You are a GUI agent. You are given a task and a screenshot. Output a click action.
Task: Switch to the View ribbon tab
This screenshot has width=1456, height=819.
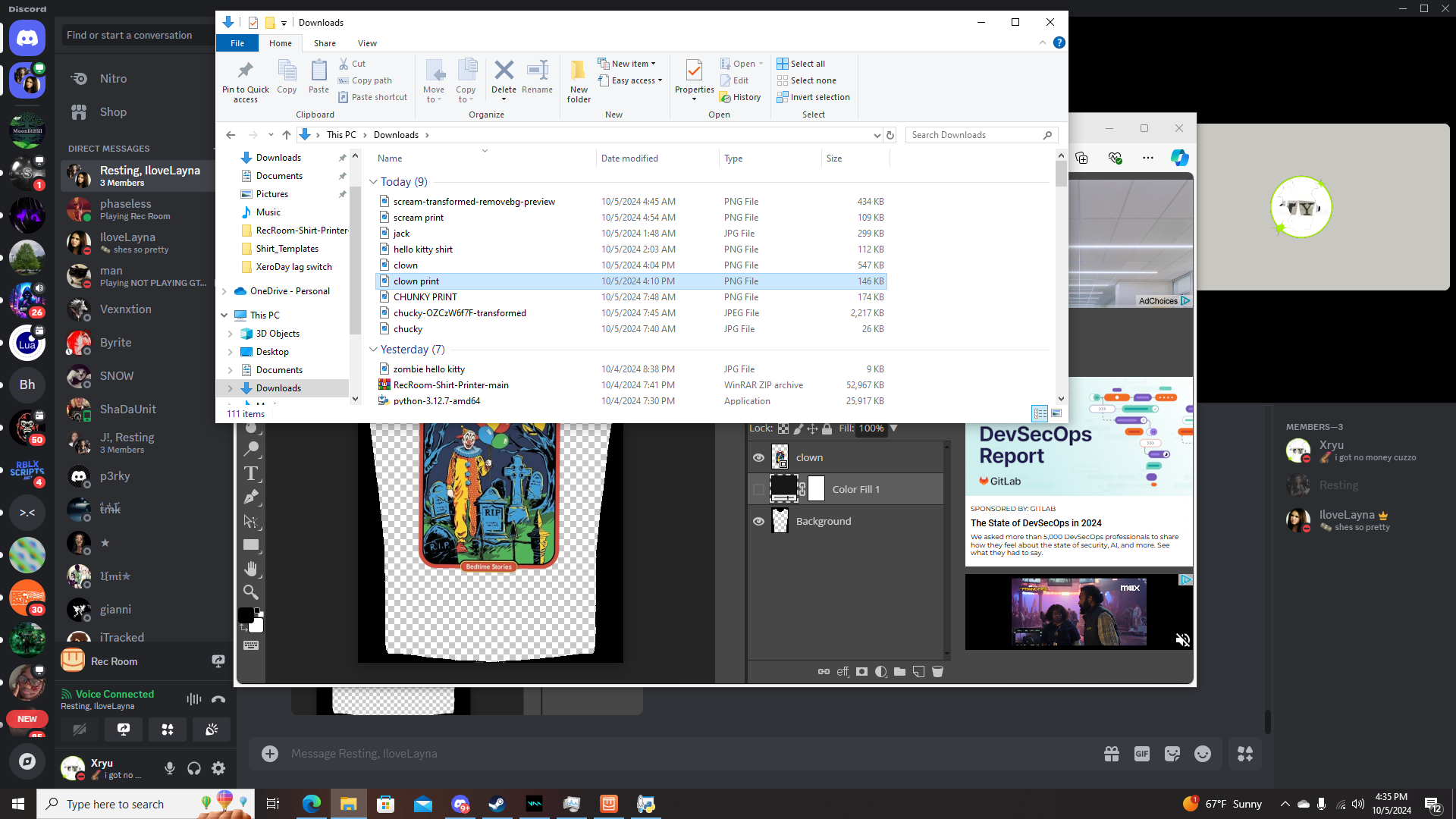[367, 43]
